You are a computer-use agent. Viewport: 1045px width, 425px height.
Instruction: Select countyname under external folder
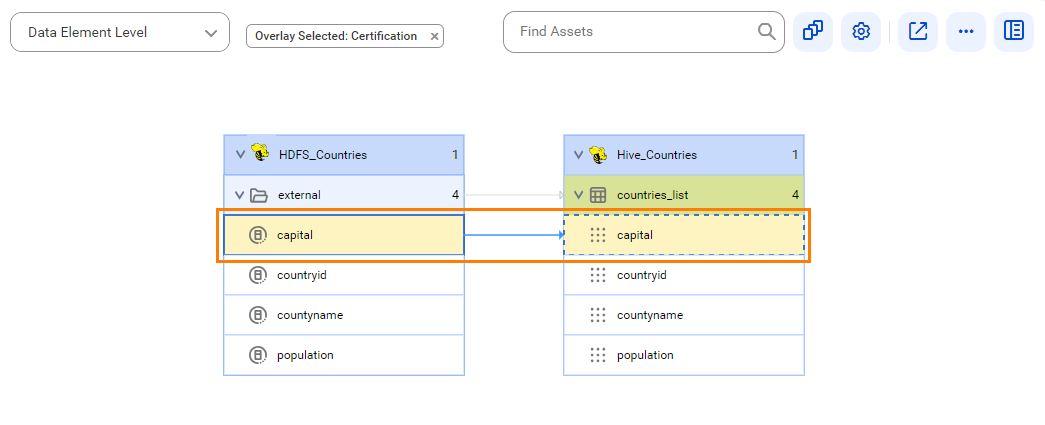[344, 314]
